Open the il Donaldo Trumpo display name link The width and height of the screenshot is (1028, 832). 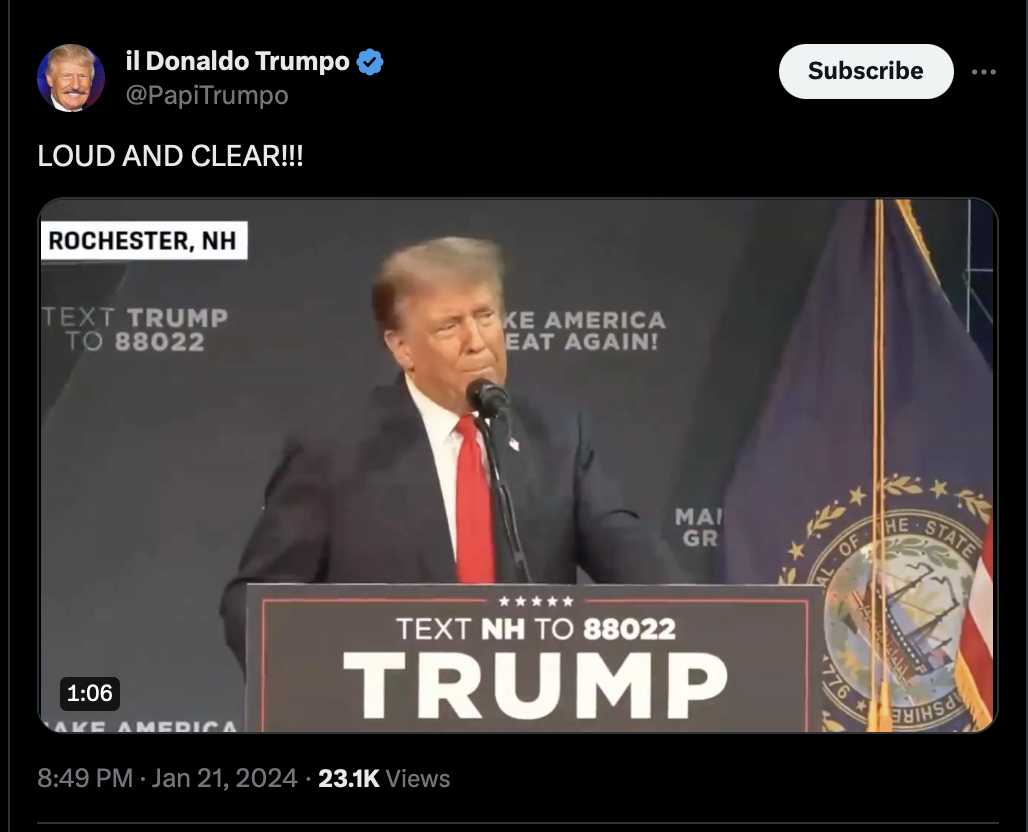coord(237,61)
